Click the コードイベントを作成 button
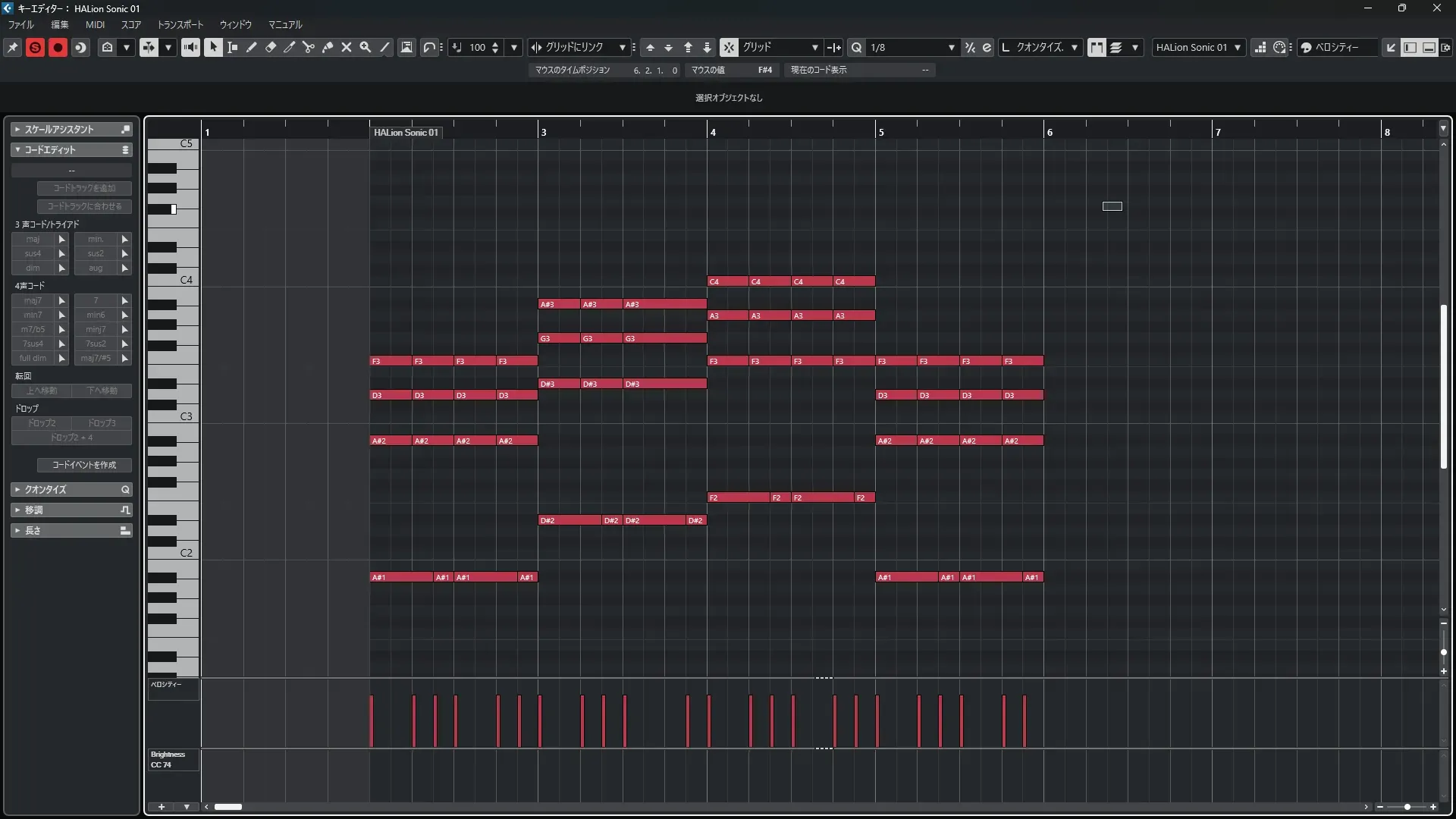 click(x=84, y=465)
